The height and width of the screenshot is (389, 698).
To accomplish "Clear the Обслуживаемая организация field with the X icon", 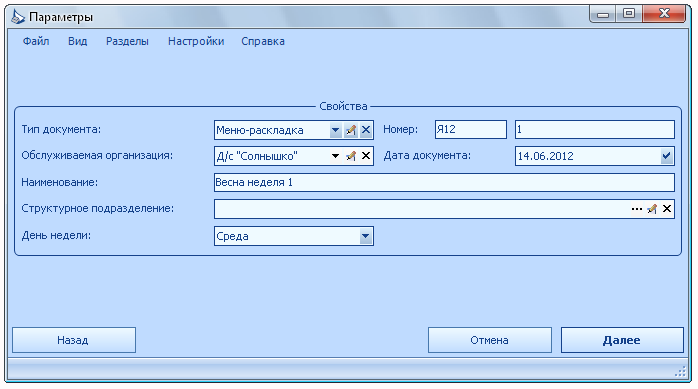I will pos(366,156).
